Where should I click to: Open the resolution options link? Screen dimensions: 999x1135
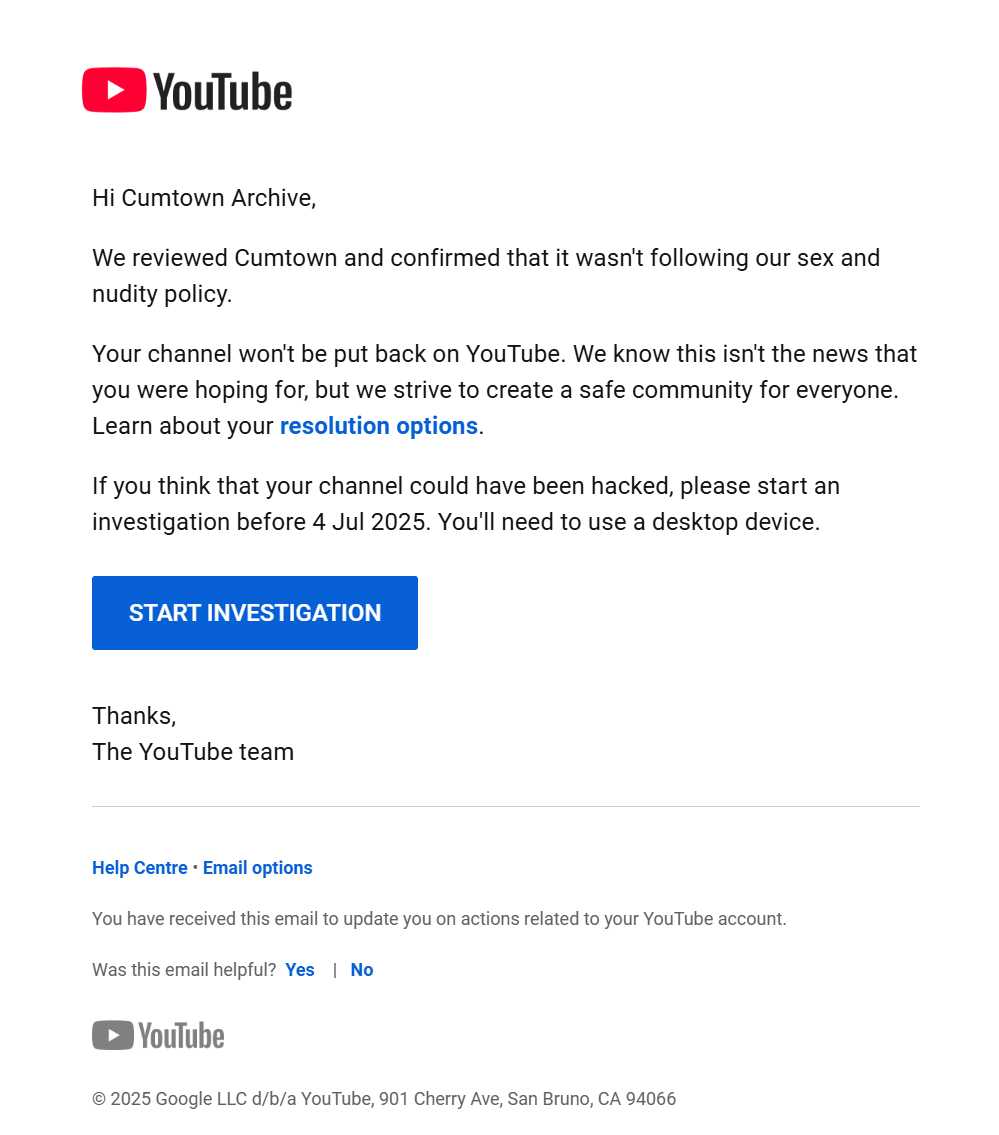[x=379, y=426]
